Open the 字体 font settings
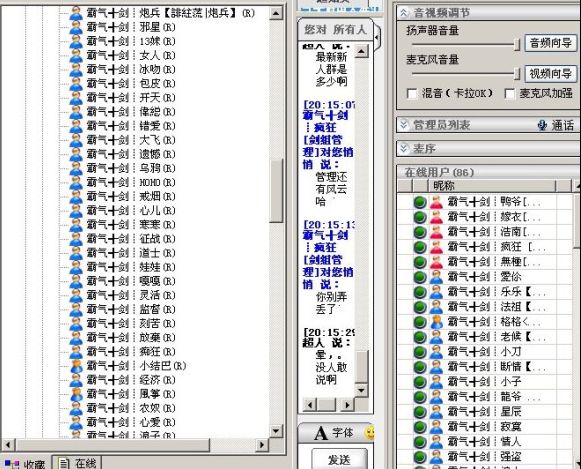The width and height of the screenshot is (581, 469). pyautogui.click(x=334, y=433)
